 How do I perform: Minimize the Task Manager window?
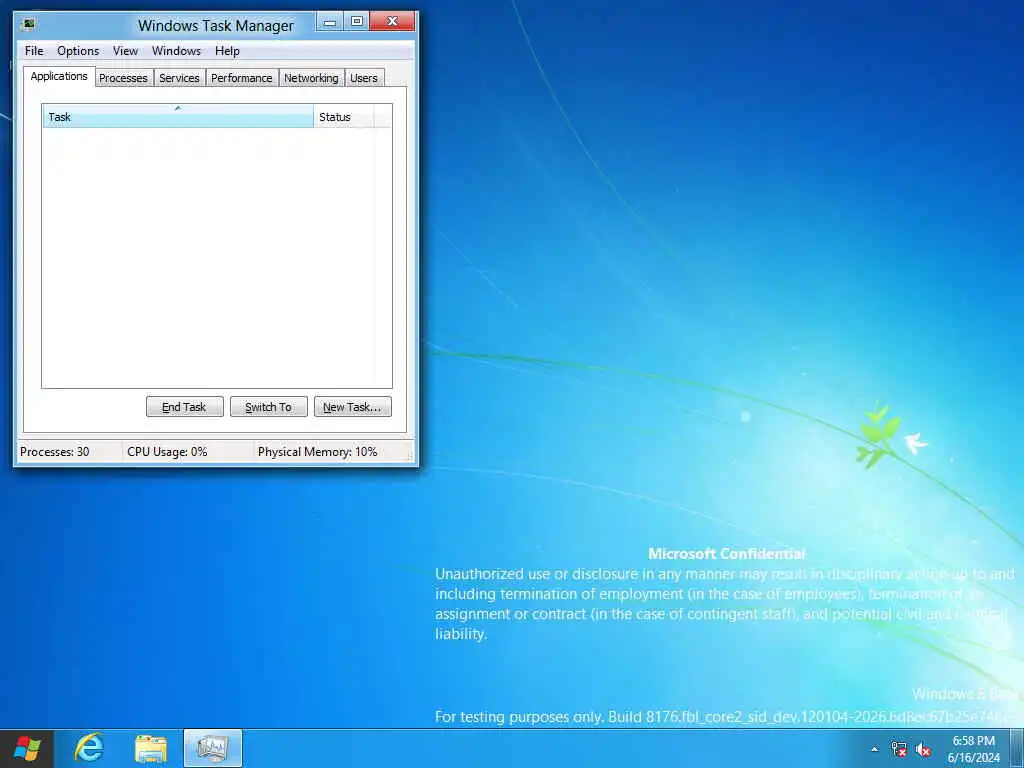(x=330, y=22)
